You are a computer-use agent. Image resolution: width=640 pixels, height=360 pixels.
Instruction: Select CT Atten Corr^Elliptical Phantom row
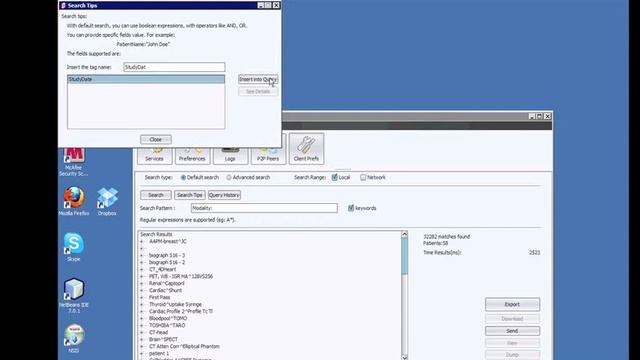coord(184,347)
